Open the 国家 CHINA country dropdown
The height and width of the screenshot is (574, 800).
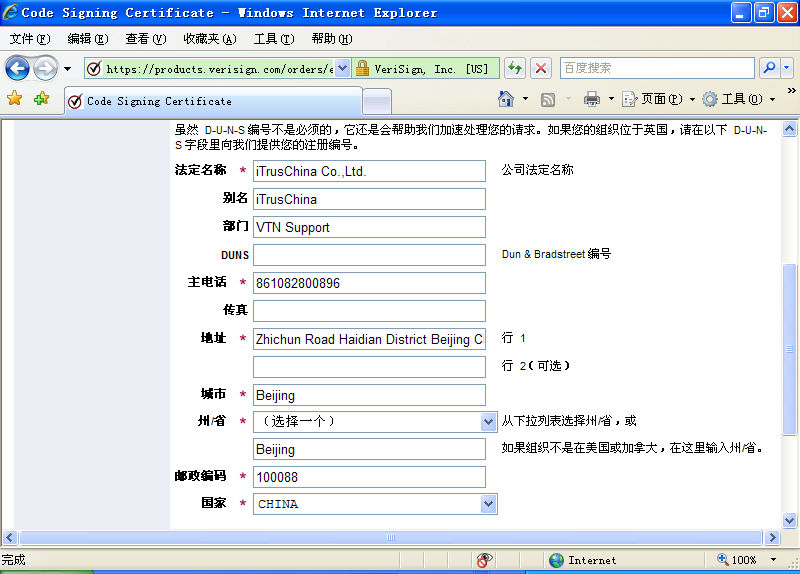click(488, 504)
